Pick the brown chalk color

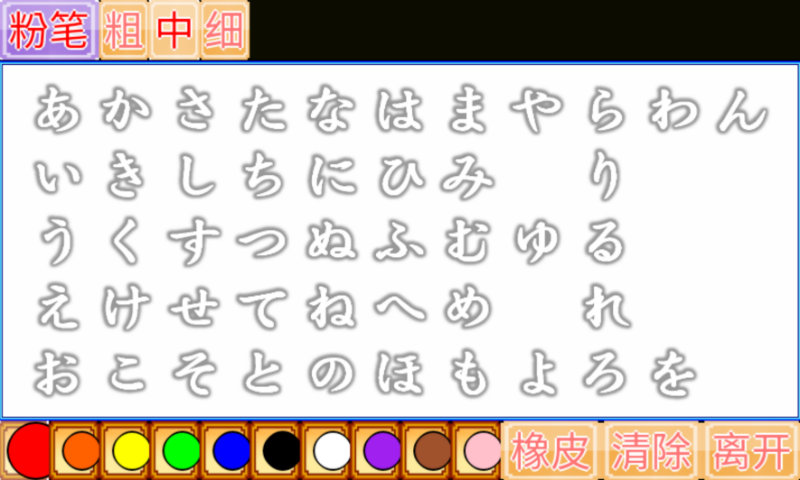tap(433, 451)
